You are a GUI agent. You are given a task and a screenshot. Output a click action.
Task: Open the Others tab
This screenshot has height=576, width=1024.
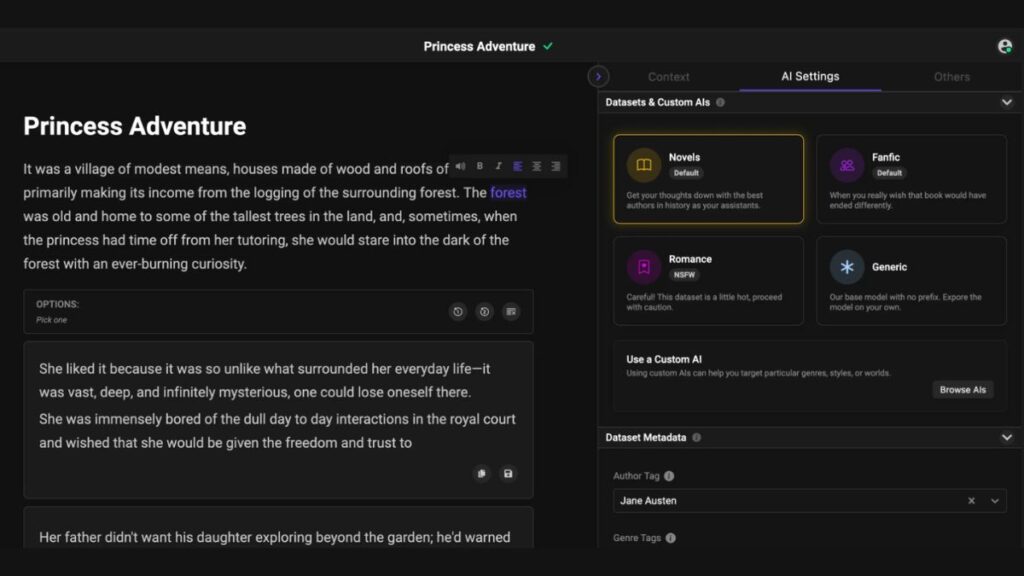pos(951,77)
